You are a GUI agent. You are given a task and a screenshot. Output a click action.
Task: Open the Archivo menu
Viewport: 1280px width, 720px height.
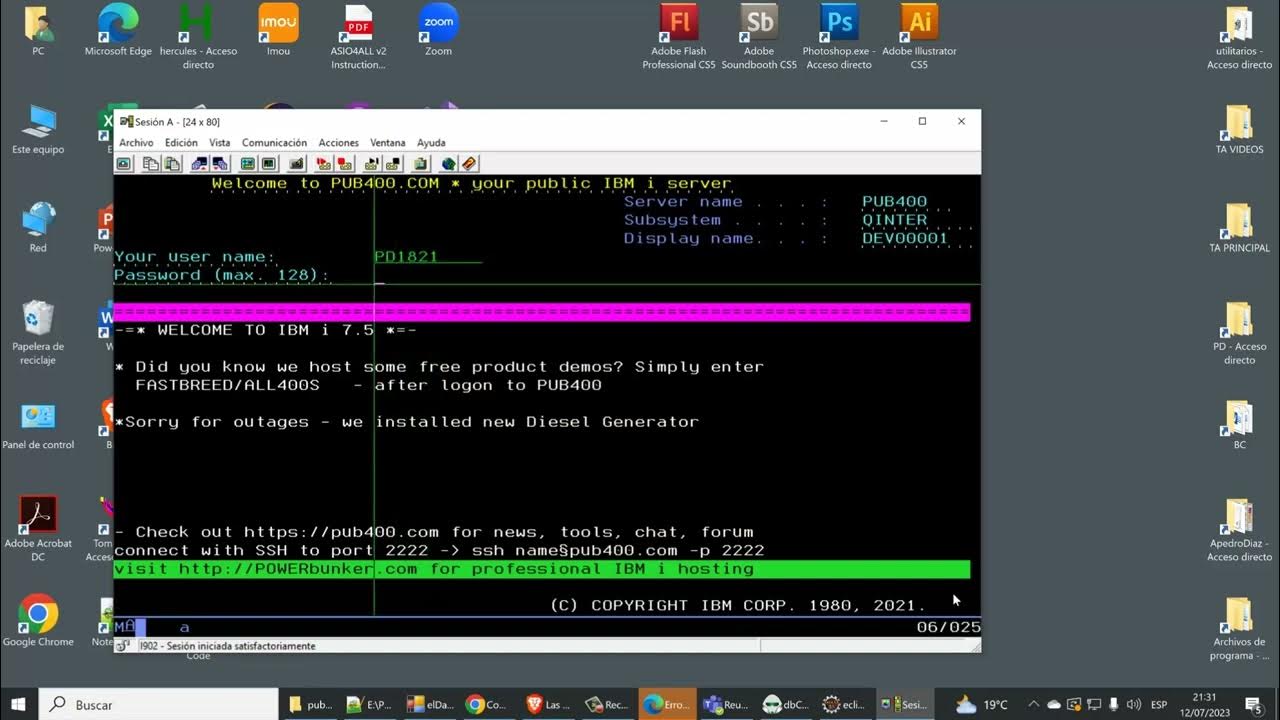pyautogui.click(x=136, y=143)
